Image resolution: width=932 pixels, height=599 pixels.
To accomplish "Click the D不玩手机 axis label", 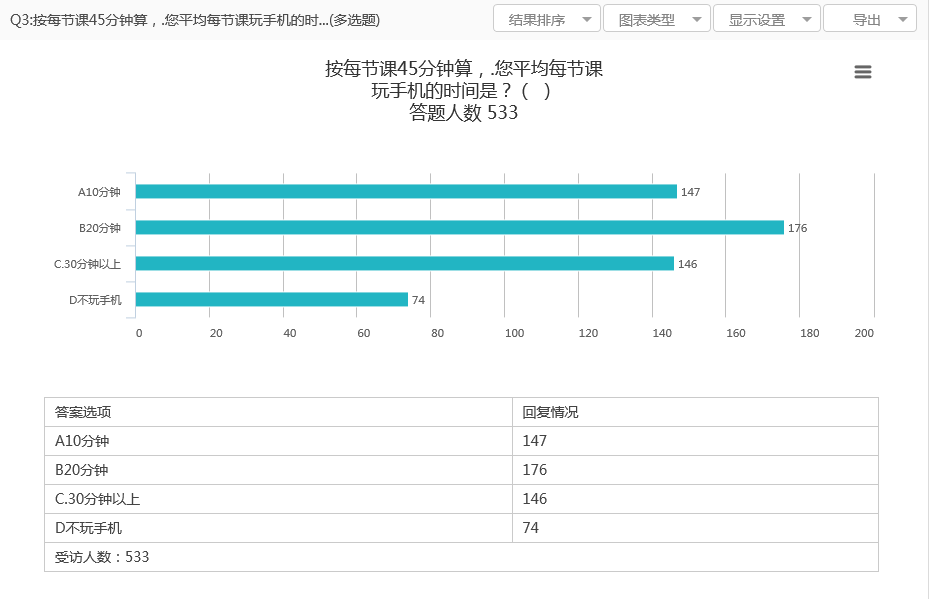I will click(95, 300).
